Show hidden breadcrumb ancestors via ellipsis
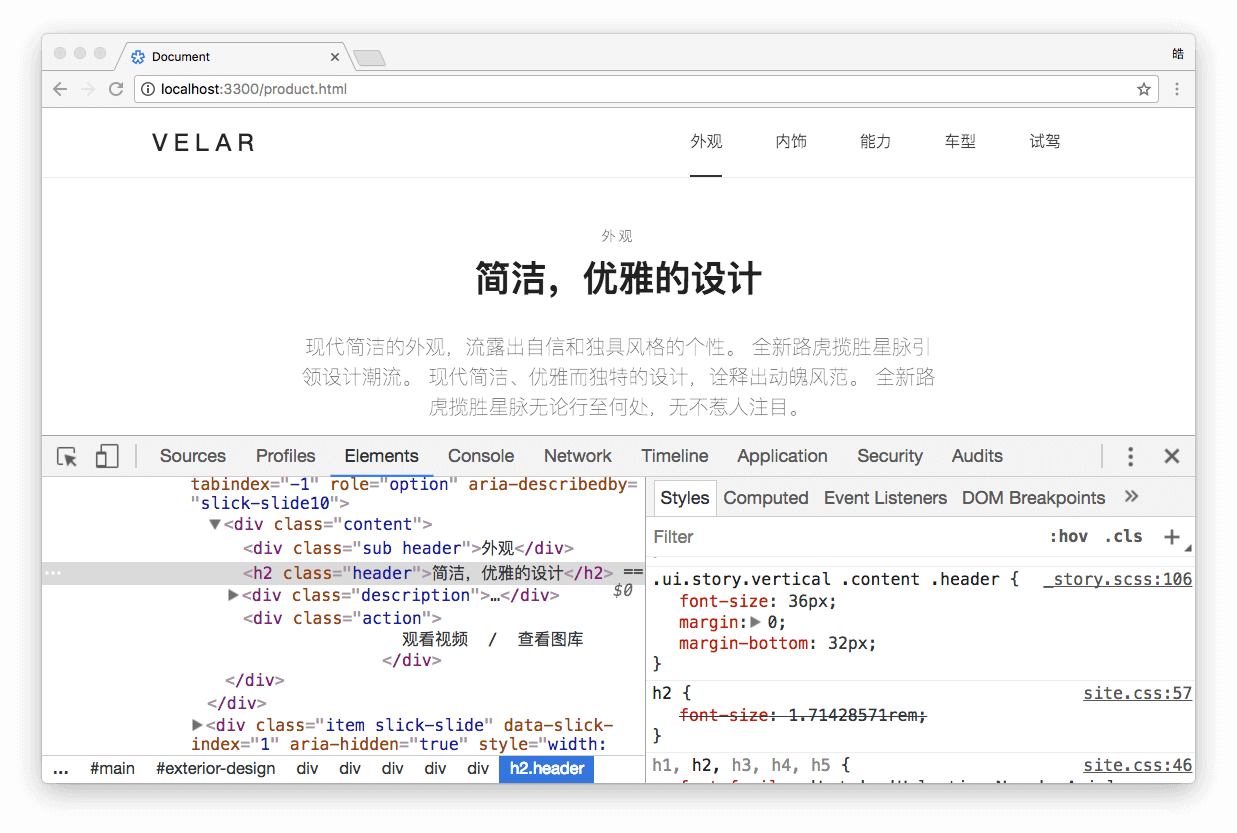Screen dimensions: 1237x833 coord(61,769)
